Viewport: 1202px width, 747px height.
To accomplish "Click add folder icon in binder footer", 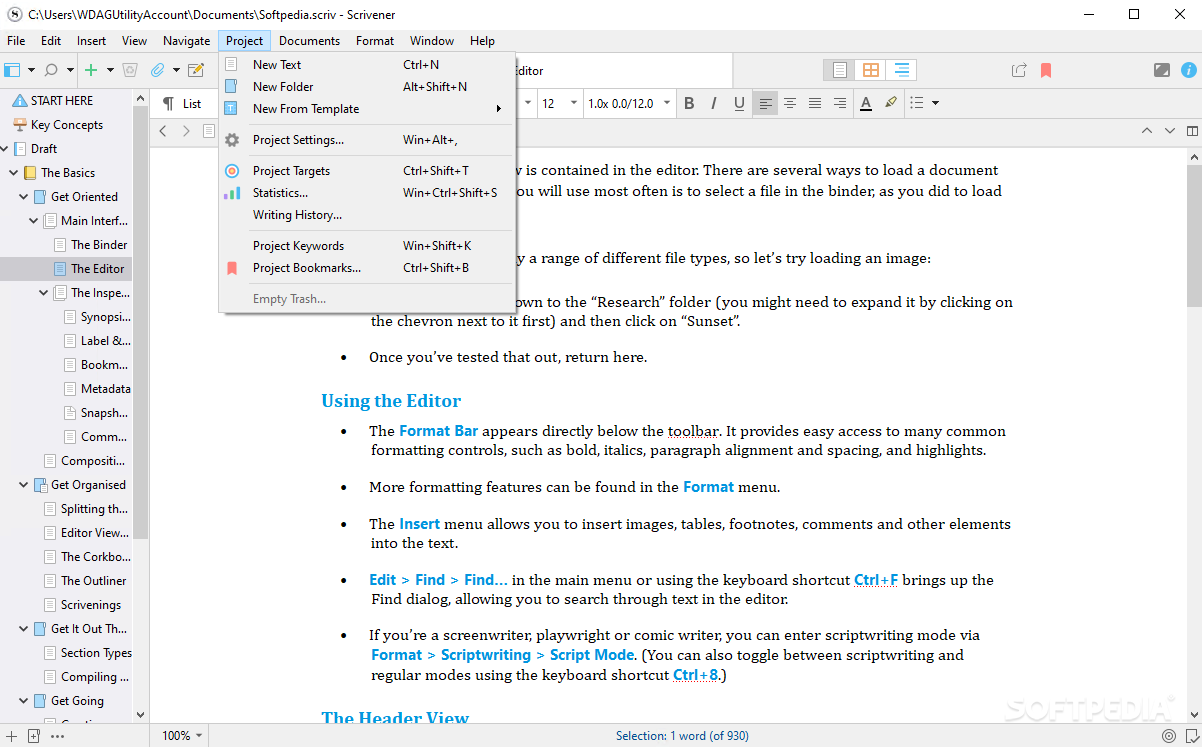I will pos(34,736).
